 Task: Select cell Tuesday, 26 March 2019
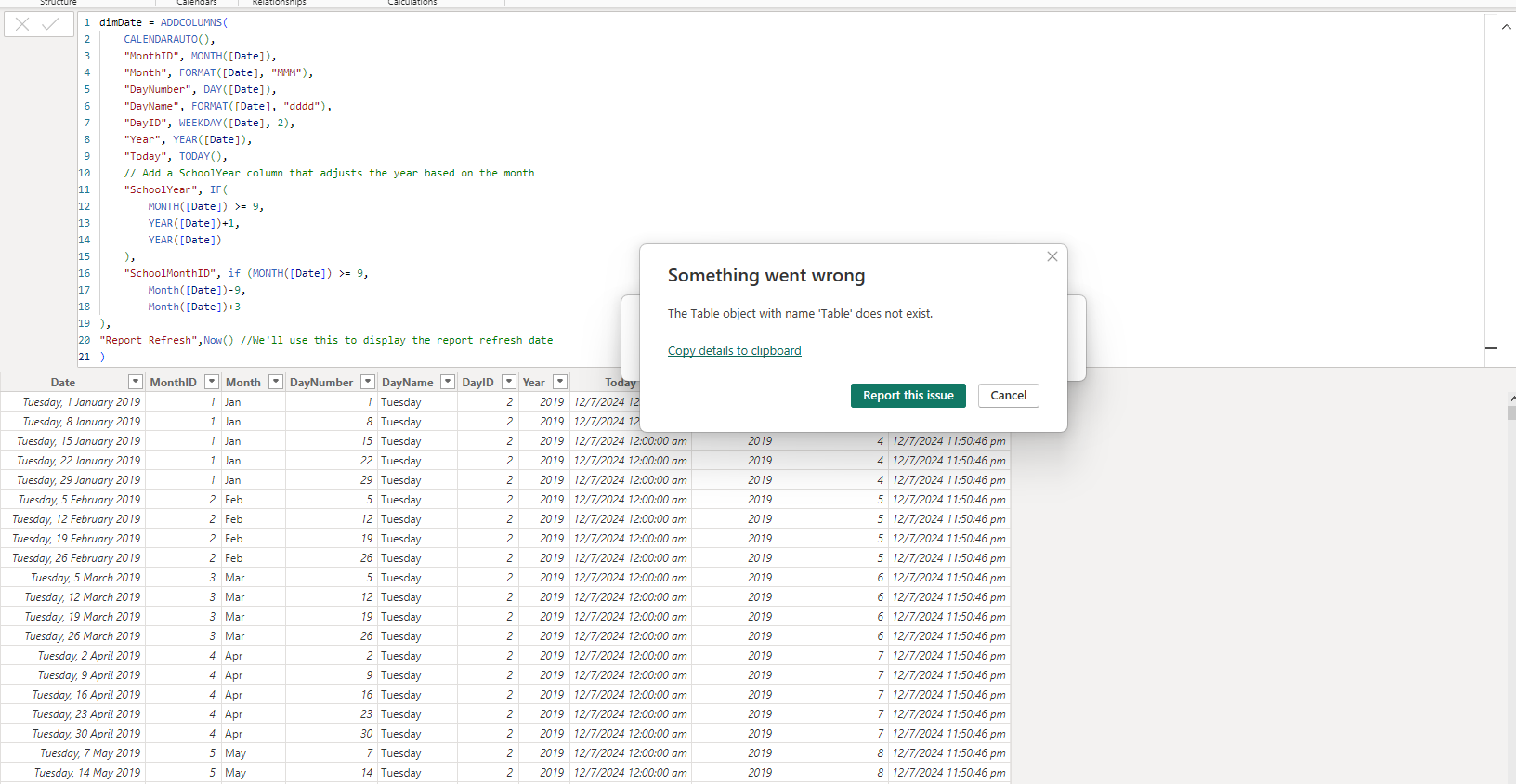(x=72, y=636)
